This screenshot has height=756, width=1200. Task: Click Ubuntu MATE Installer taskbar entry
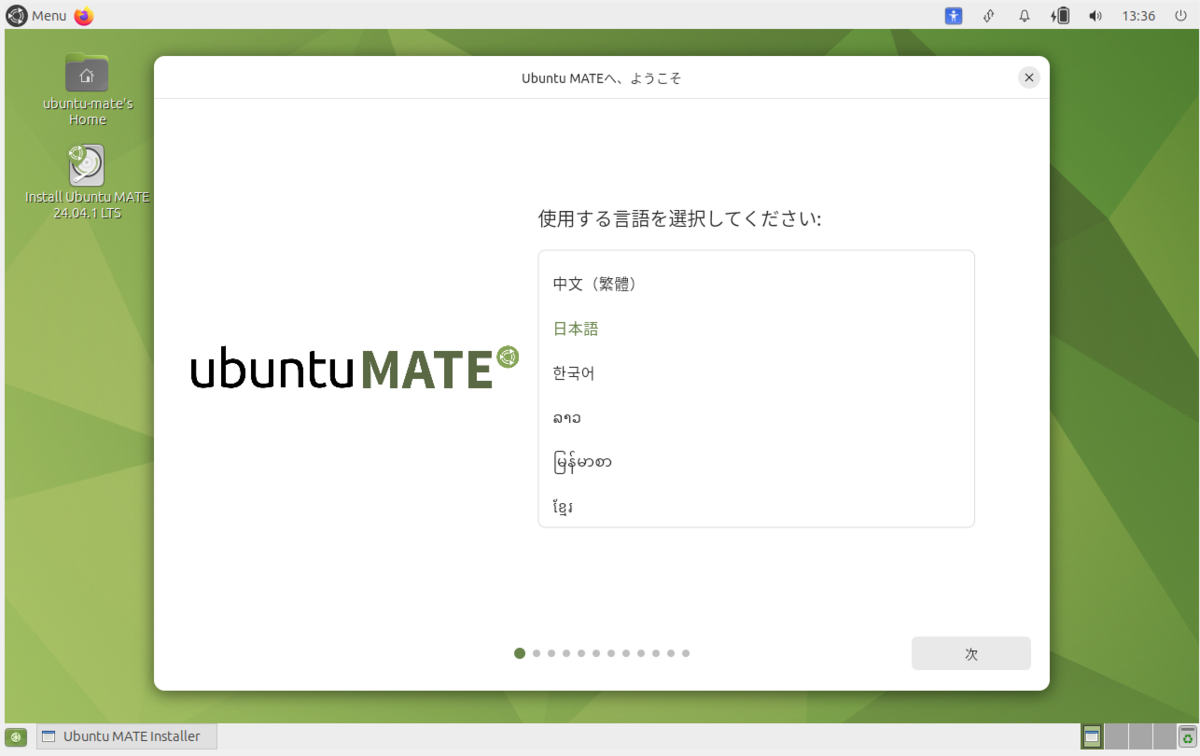click(127, 737)
